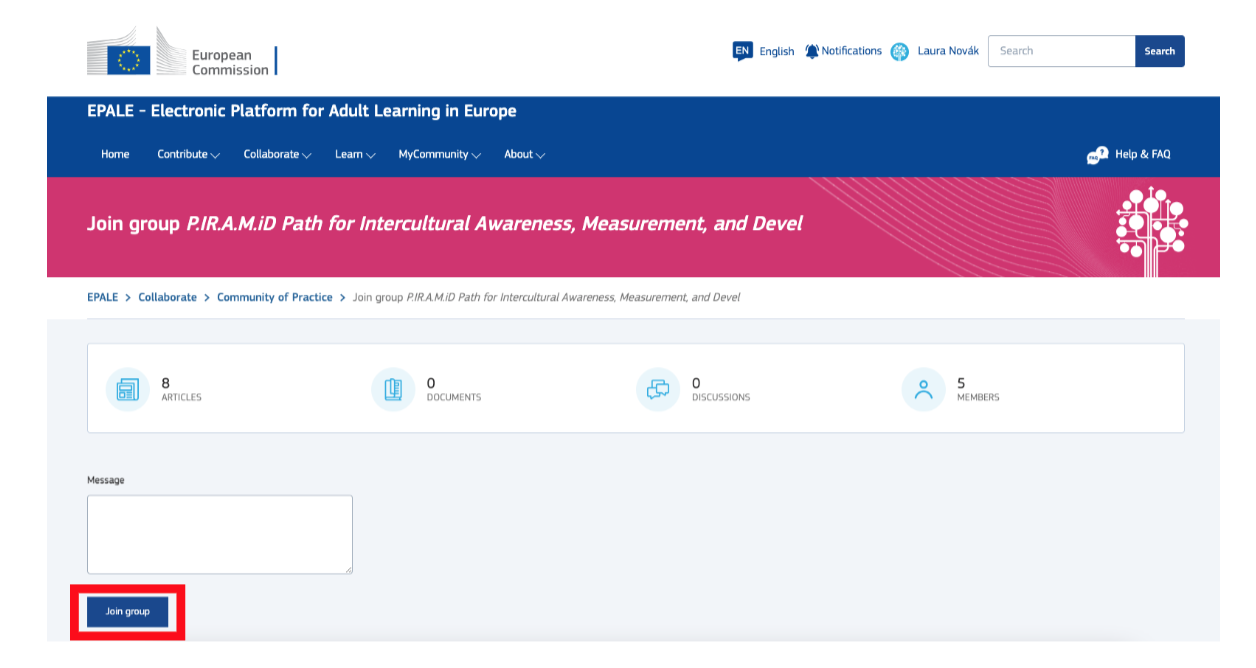This screenshot has height=668, width=1256.
Task: Click the Articles newspaper icon
Action: tap(128, 389)
